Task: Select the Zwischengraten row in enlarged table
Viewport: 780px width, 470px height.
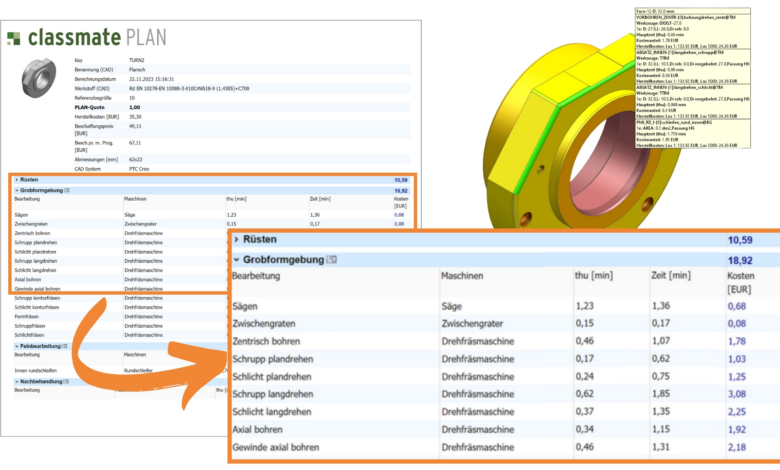Action: [x=504, y=324]
